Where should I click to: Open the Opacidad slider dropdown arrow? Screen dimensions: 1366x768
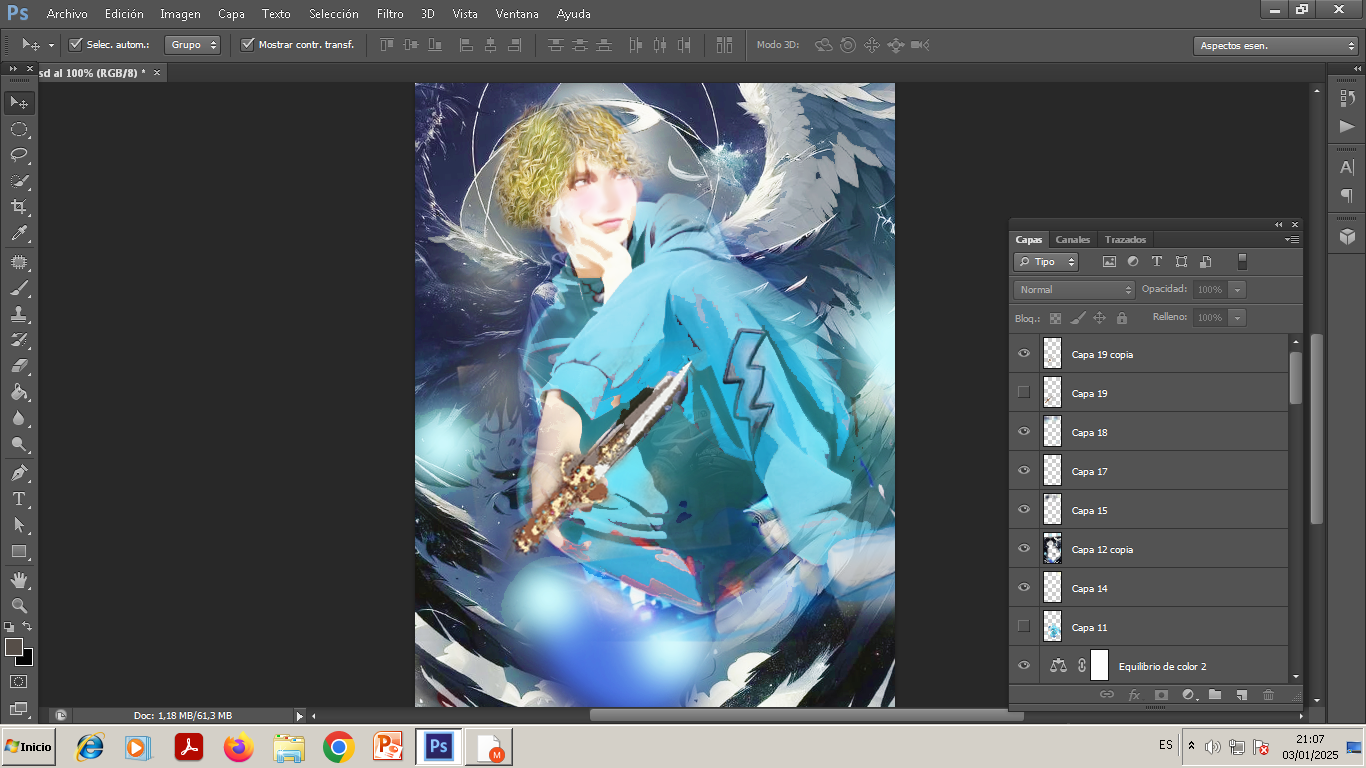(1237, 290)
